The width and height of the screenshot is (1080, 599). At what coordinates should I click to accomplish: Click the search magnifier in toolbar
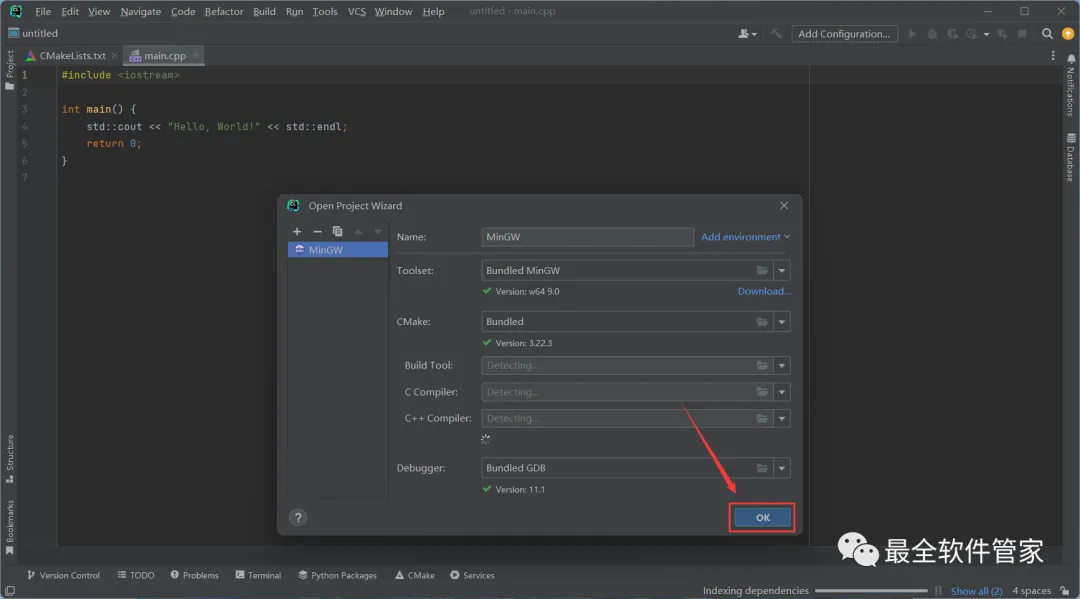pyautogui.click(x=1047, y=34)
